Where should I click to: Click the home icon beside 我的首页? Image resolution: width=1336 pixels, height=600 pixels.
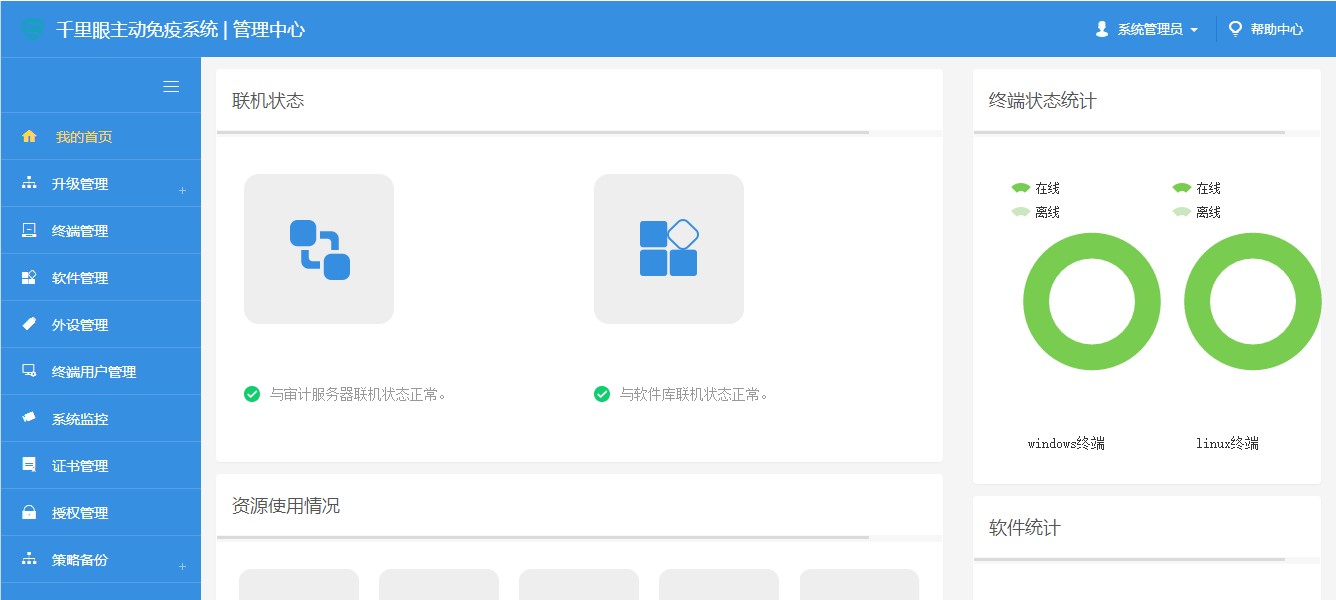click(x=29, y=137)
